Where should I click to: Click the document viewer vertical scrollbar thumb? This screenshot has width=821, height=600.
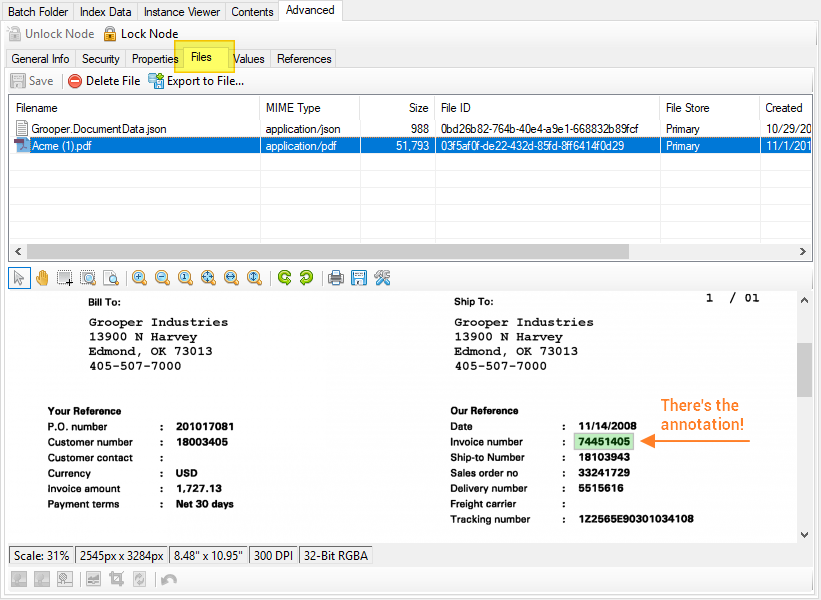tap(804, 370)
